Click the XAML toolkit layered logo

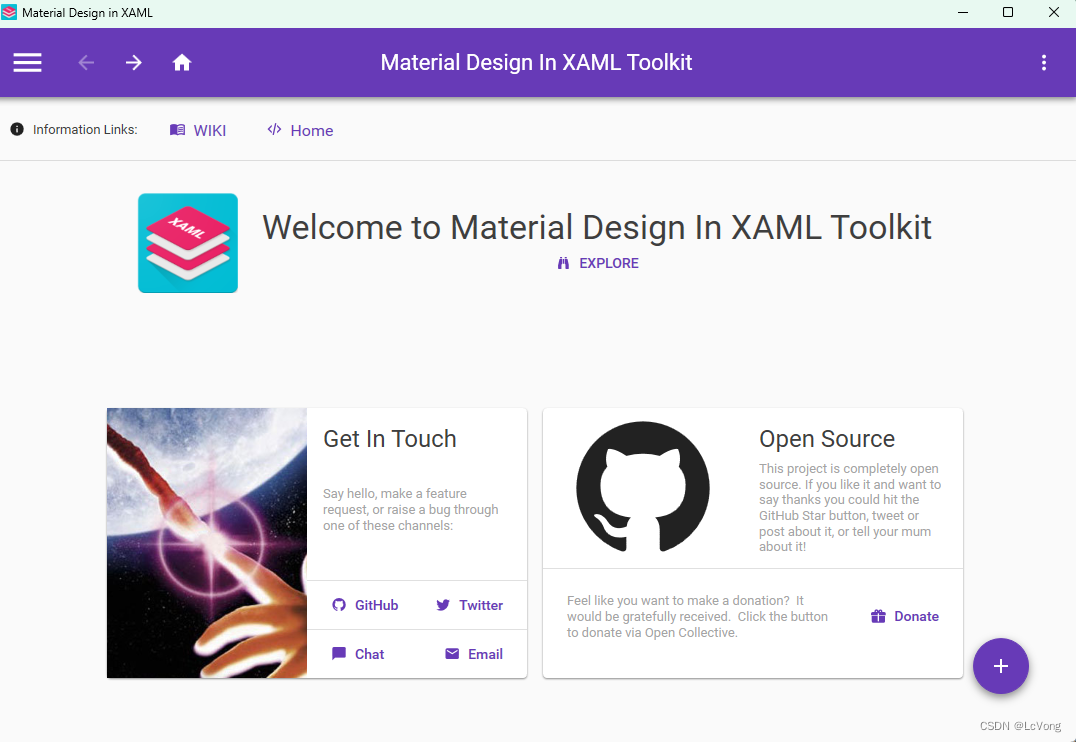coord(187,242)
